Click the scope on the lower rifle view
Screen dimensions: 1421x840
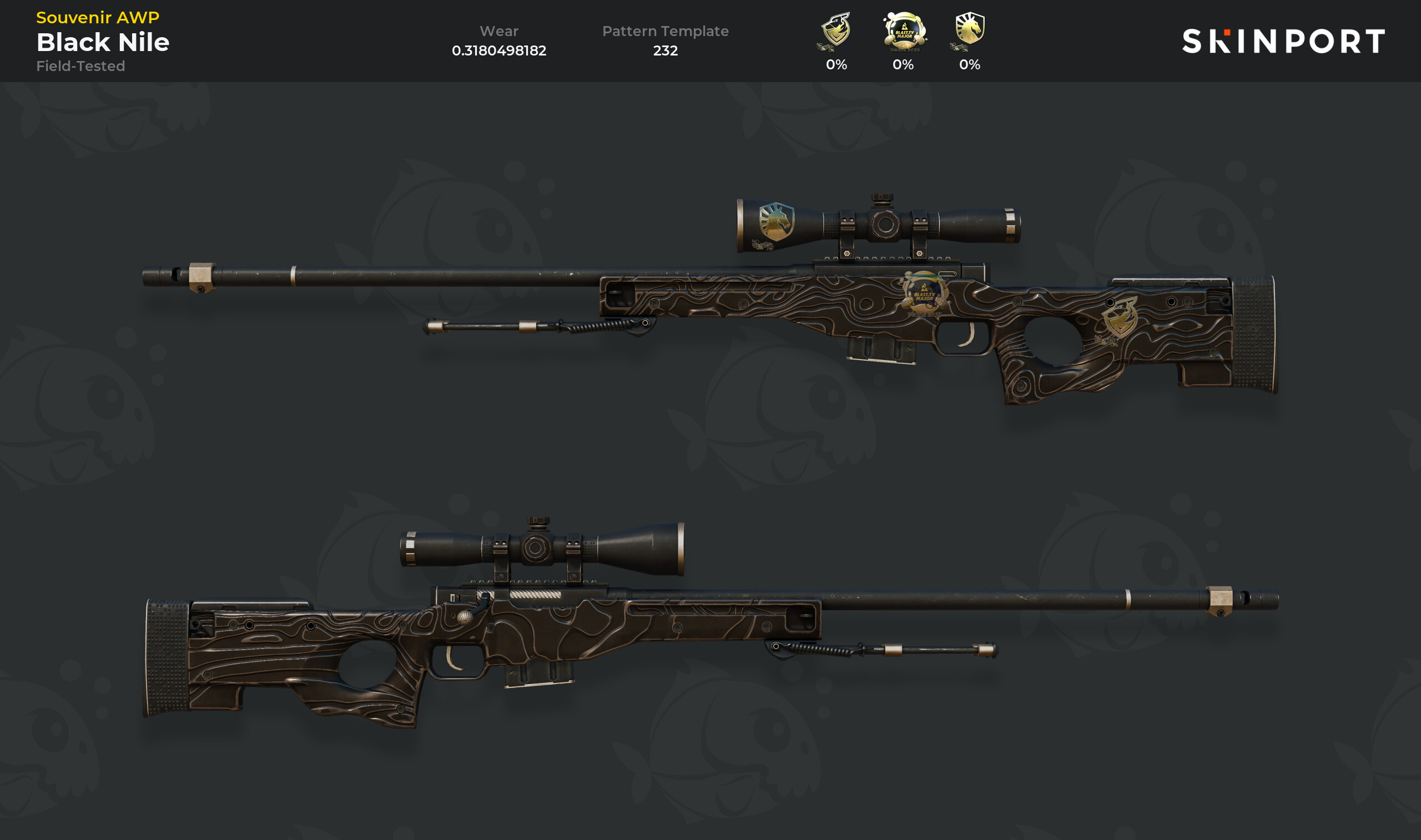(542, 548)
